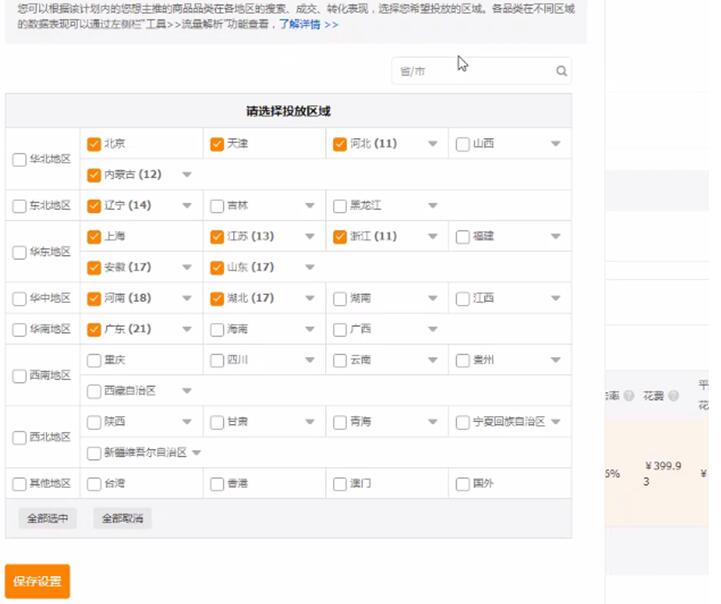The width and height of the screenshot is (721, 604).
Task: Expand the 山东 (17) dropdown arrow
Action: (x=310, y=267)
